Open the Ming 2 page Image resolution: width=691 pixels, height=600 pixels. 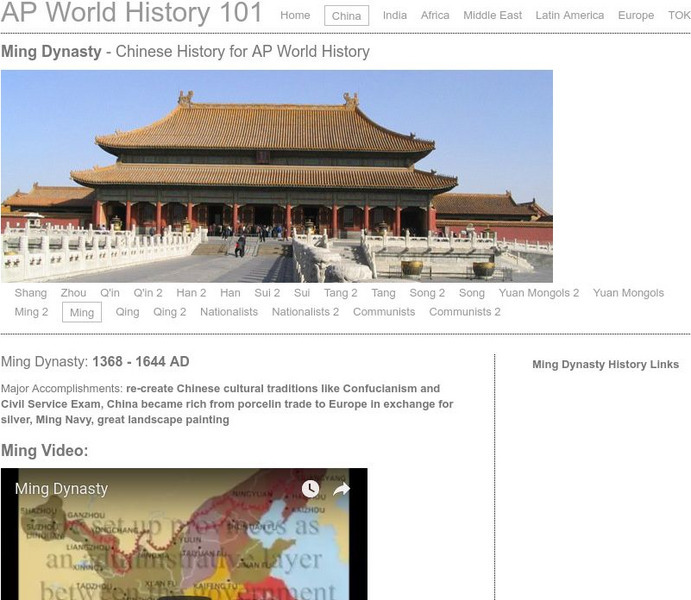click(x=31, y=312)
